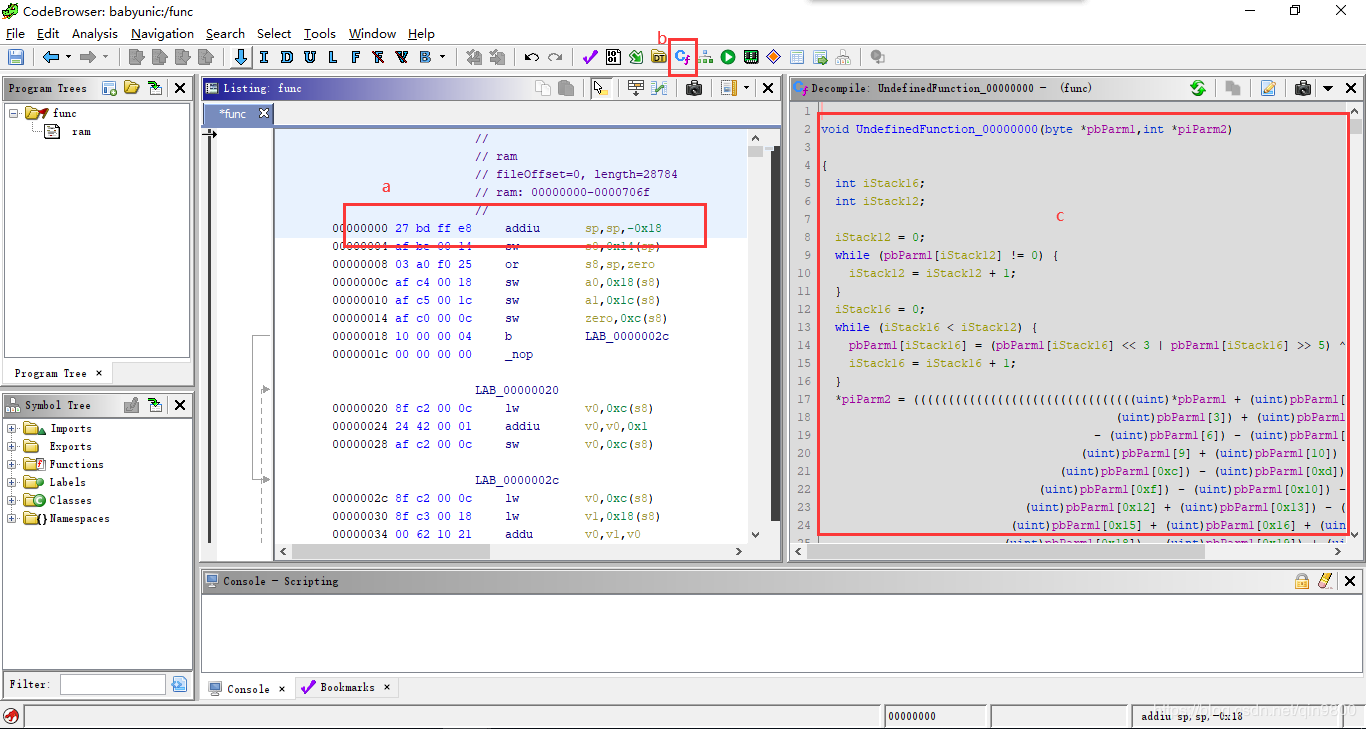The height and width of the screenshot is (729, 1366).
Task: Click the Symbol Tree Filter text field
Action: click(x=112, y=684)
